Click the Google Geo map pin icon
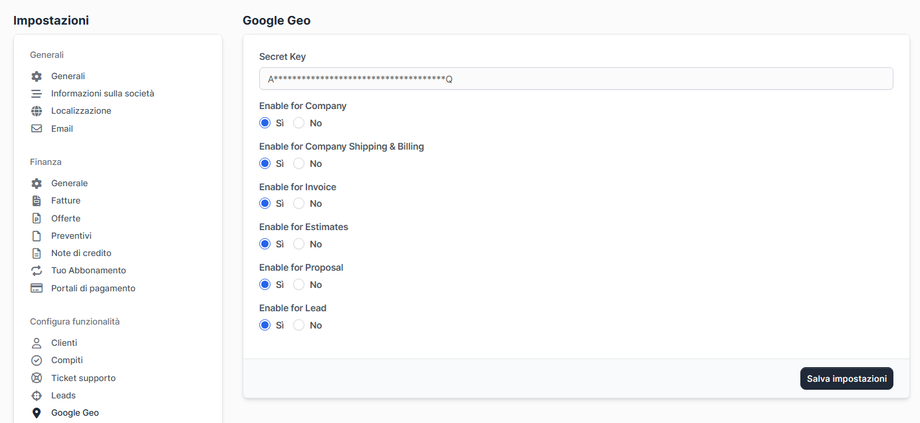 pos(37,413)
